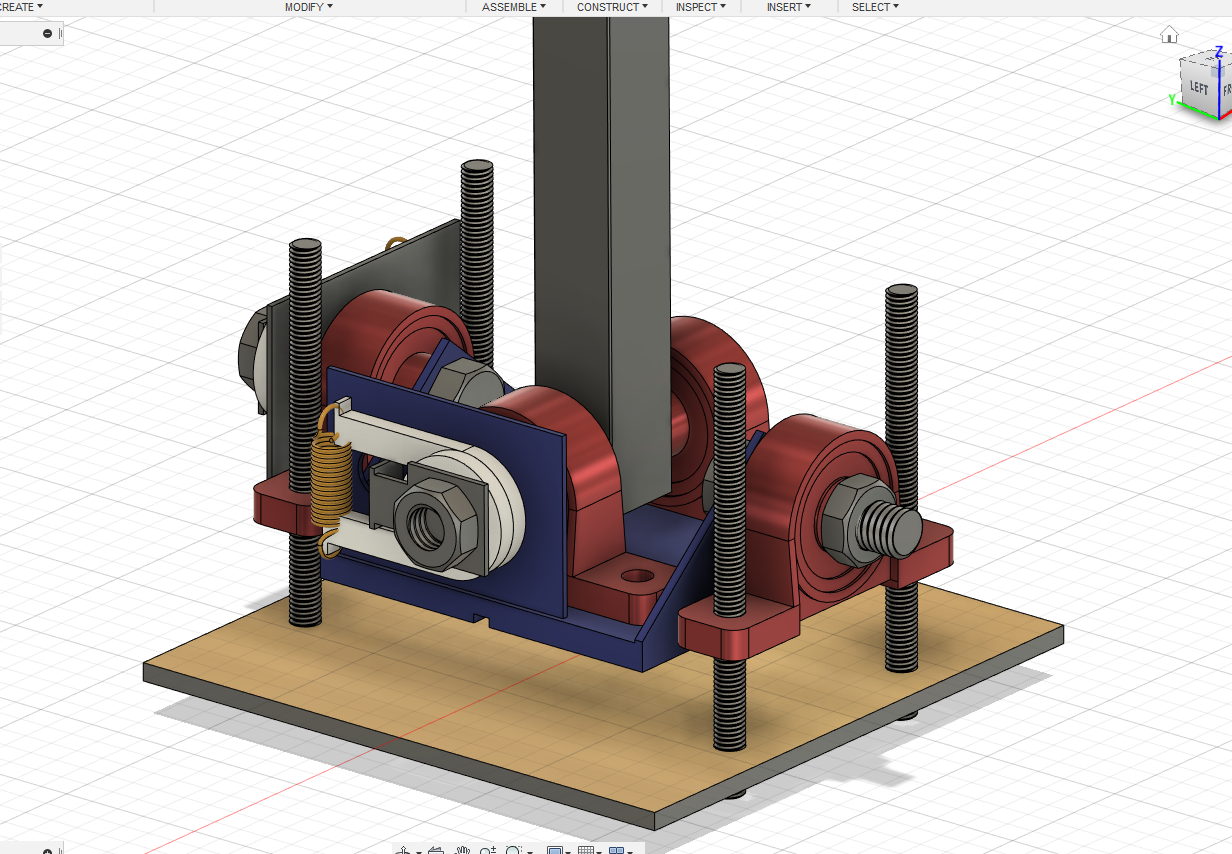Open Display Settings monitor icon

(555, 850)
